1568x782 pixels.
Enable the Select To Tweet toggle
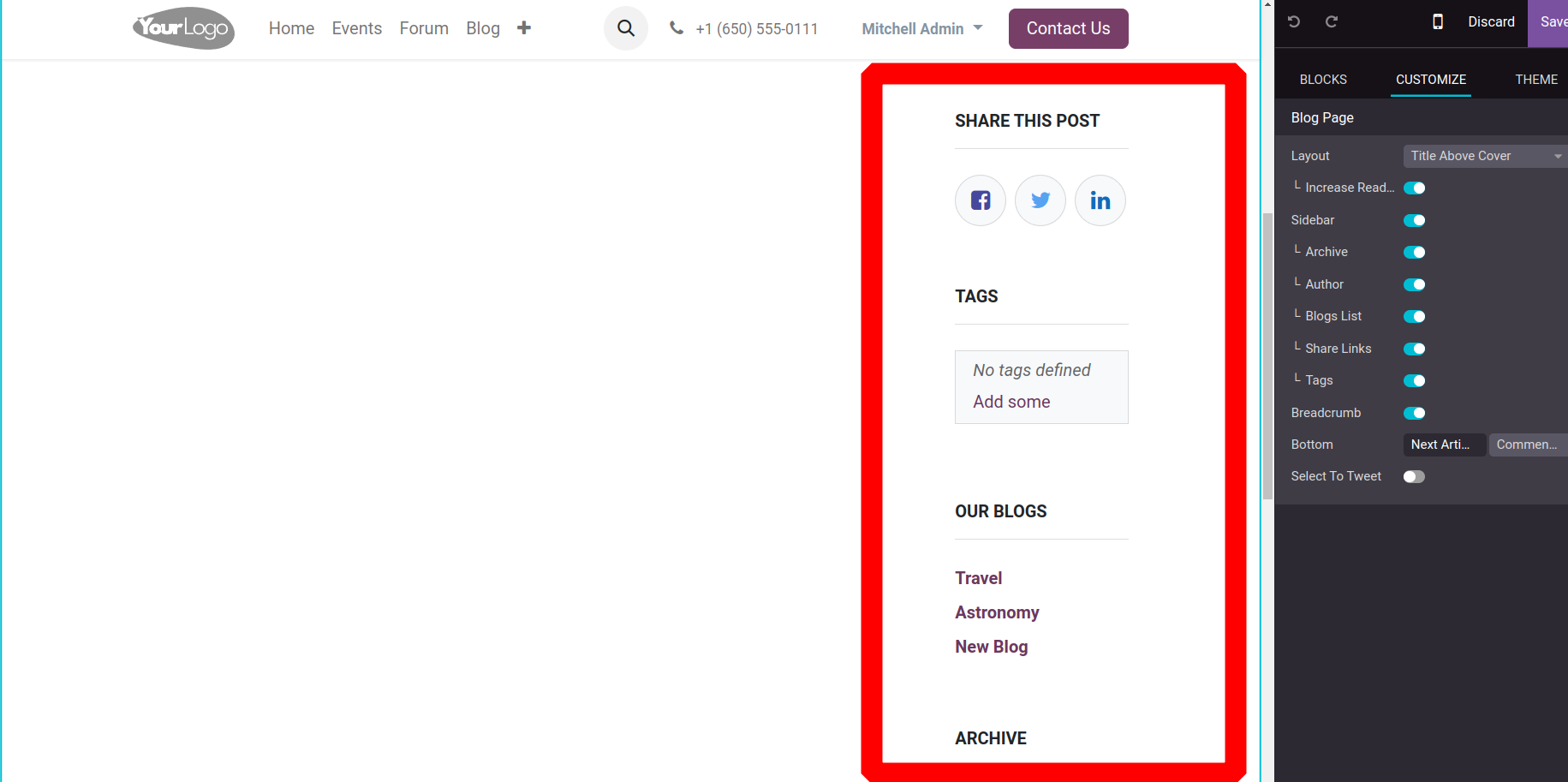(1414, 476)
